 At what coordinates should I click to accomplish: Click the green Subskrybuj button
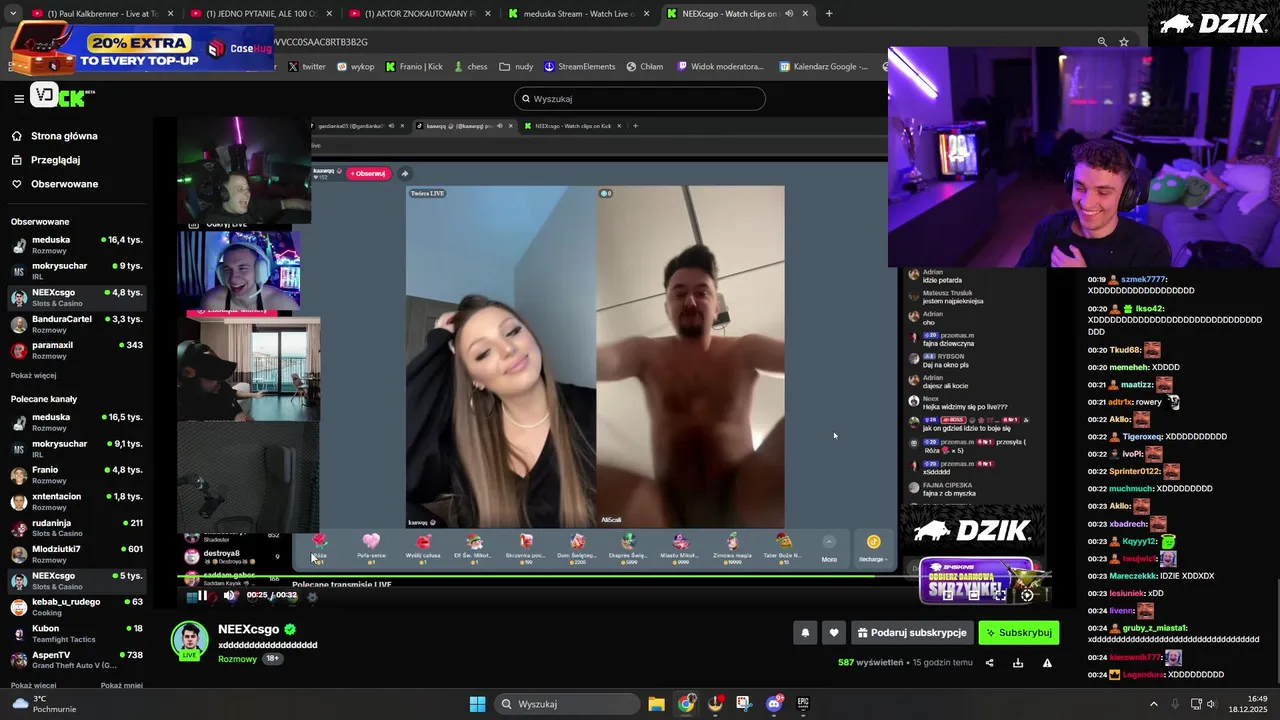click(x=1018, y=633)
